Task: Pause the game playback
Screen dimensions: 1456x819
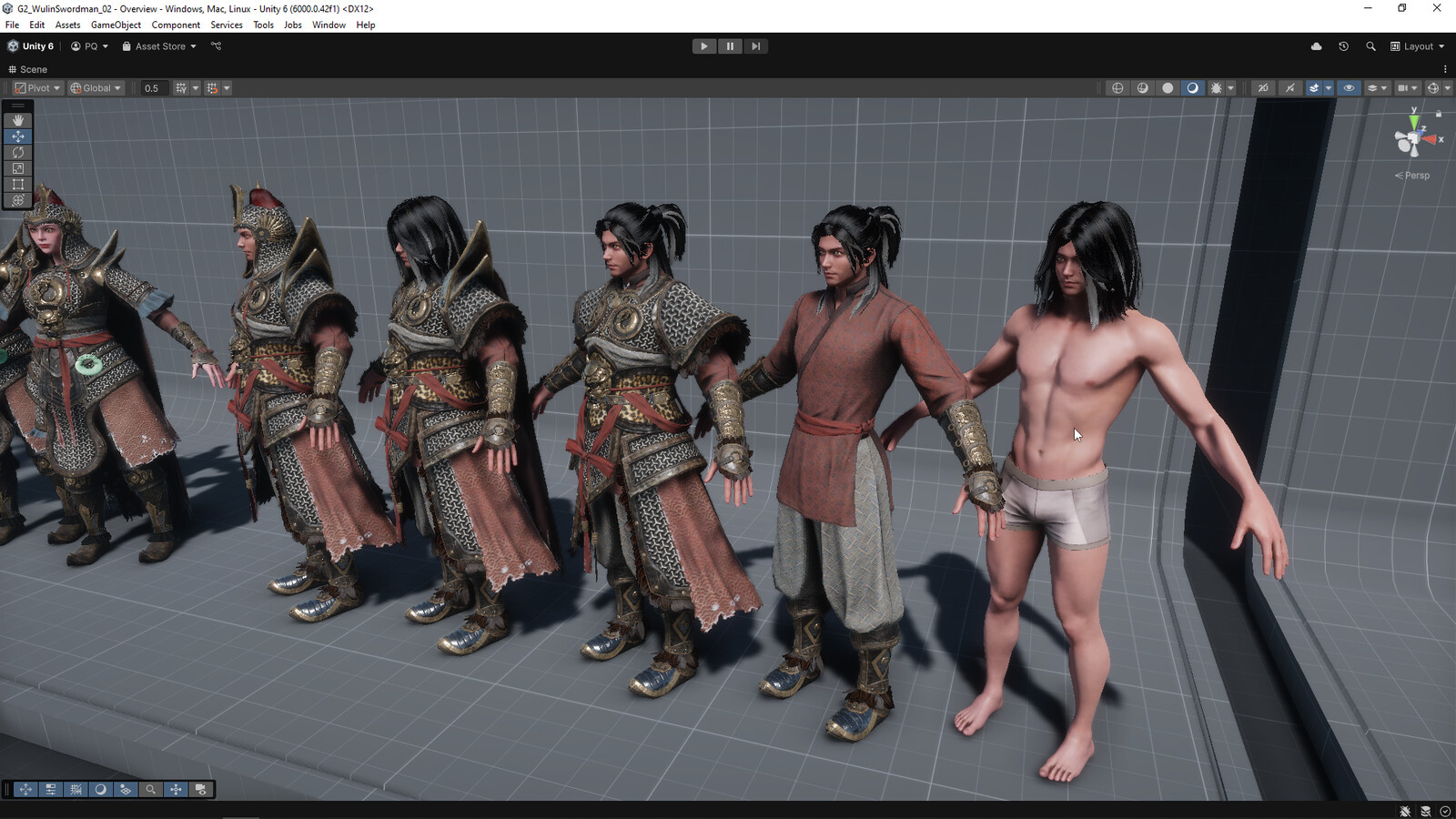Action: (x=730, y=46)
